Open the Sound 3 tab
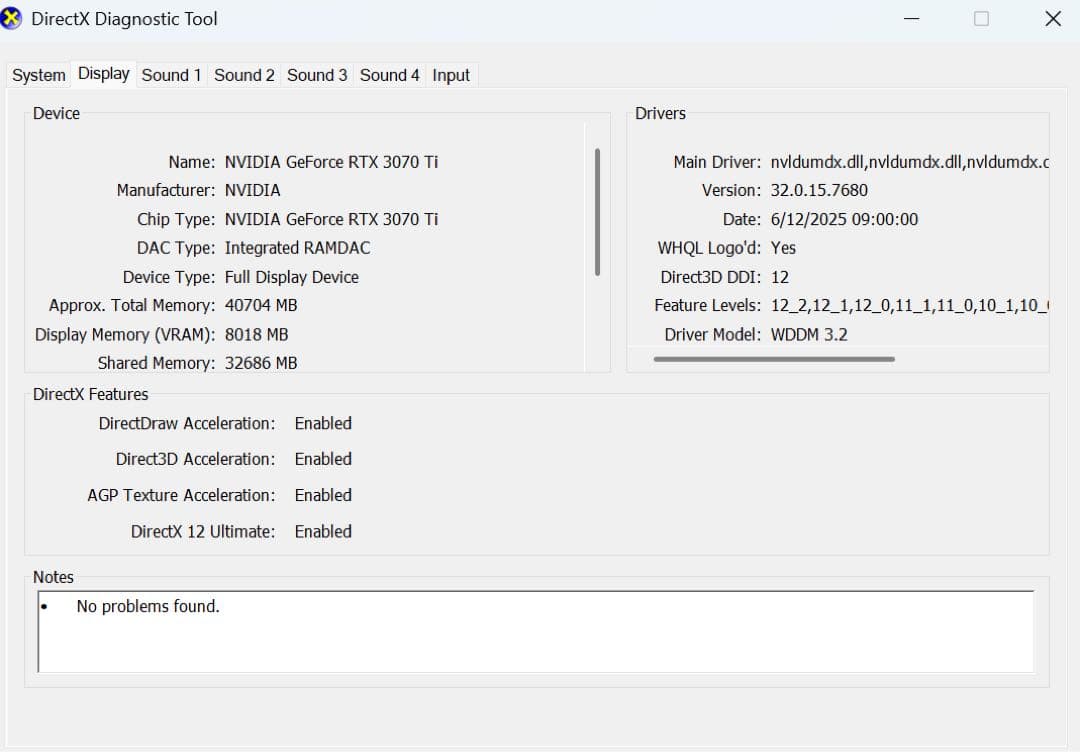Image resolution: width=1080 pixels, height=752 pixels. pos(317,75)
